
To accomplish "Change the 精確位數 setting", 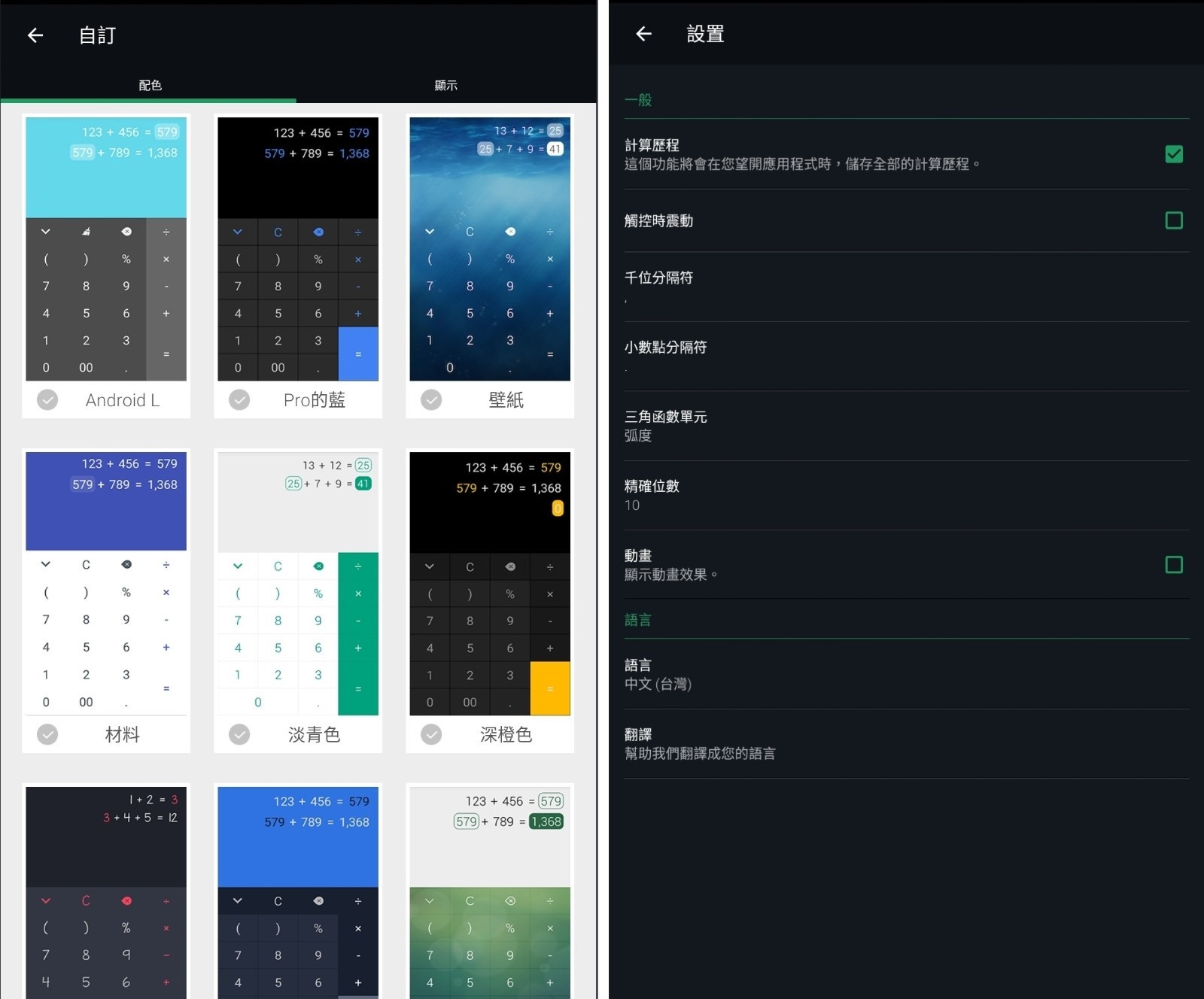I will pyautogui.click(x=907, y=496).
